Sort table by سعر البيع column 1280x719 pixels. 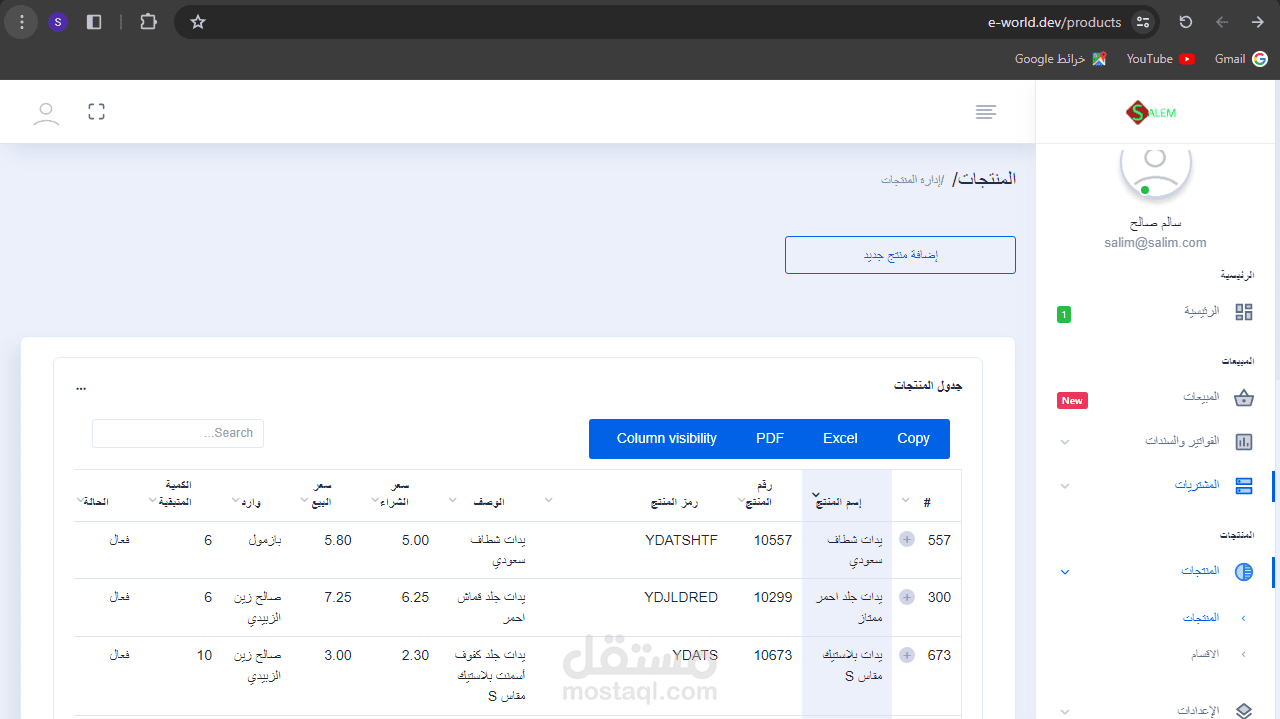(326, 495)
